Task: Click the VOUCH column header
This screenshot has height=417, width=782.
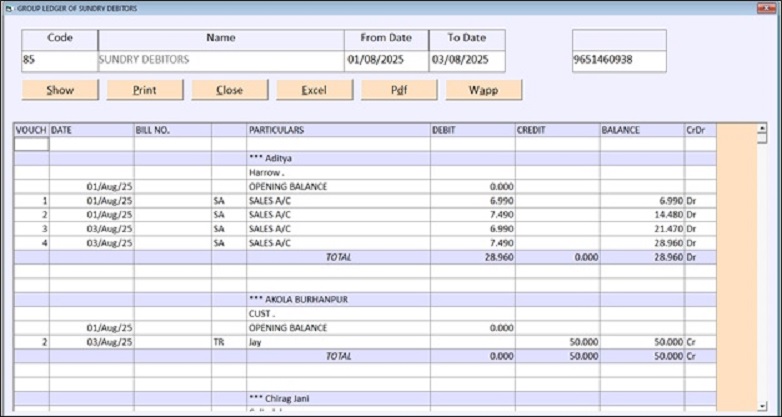Action: click(31, 130)
